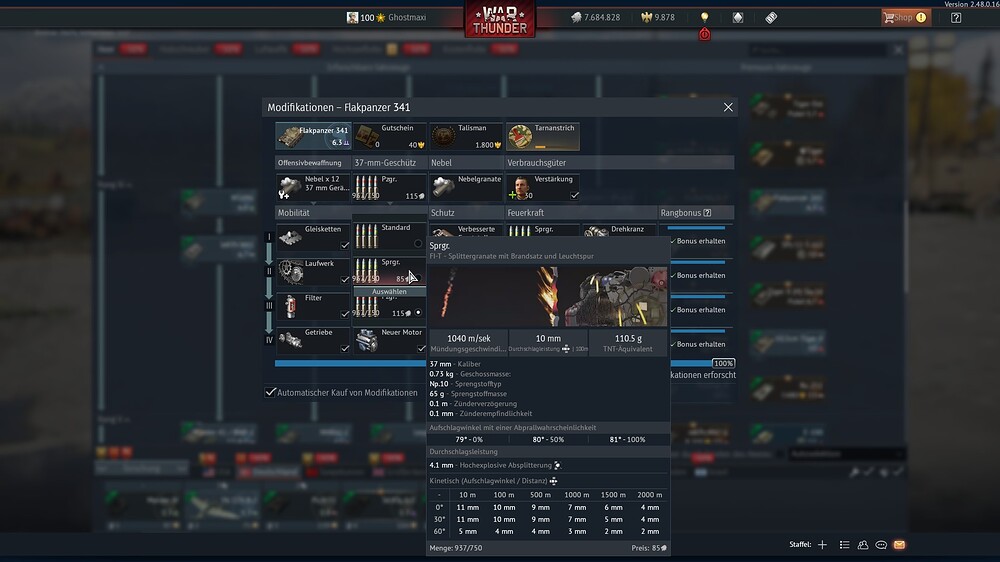1000x562 pixels.
Task: Click the 100% progress indicator
Action: pyautogui.click(x=723, y=363)
